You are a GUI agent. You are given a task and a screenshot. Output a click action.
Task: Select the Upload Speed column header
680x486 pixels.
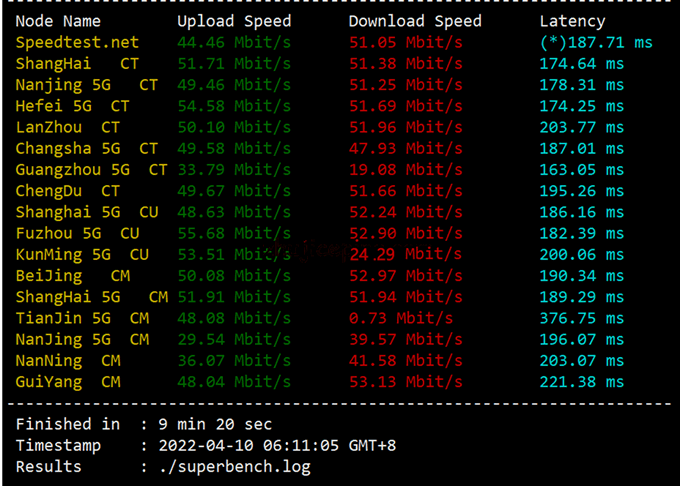(234, 21)
